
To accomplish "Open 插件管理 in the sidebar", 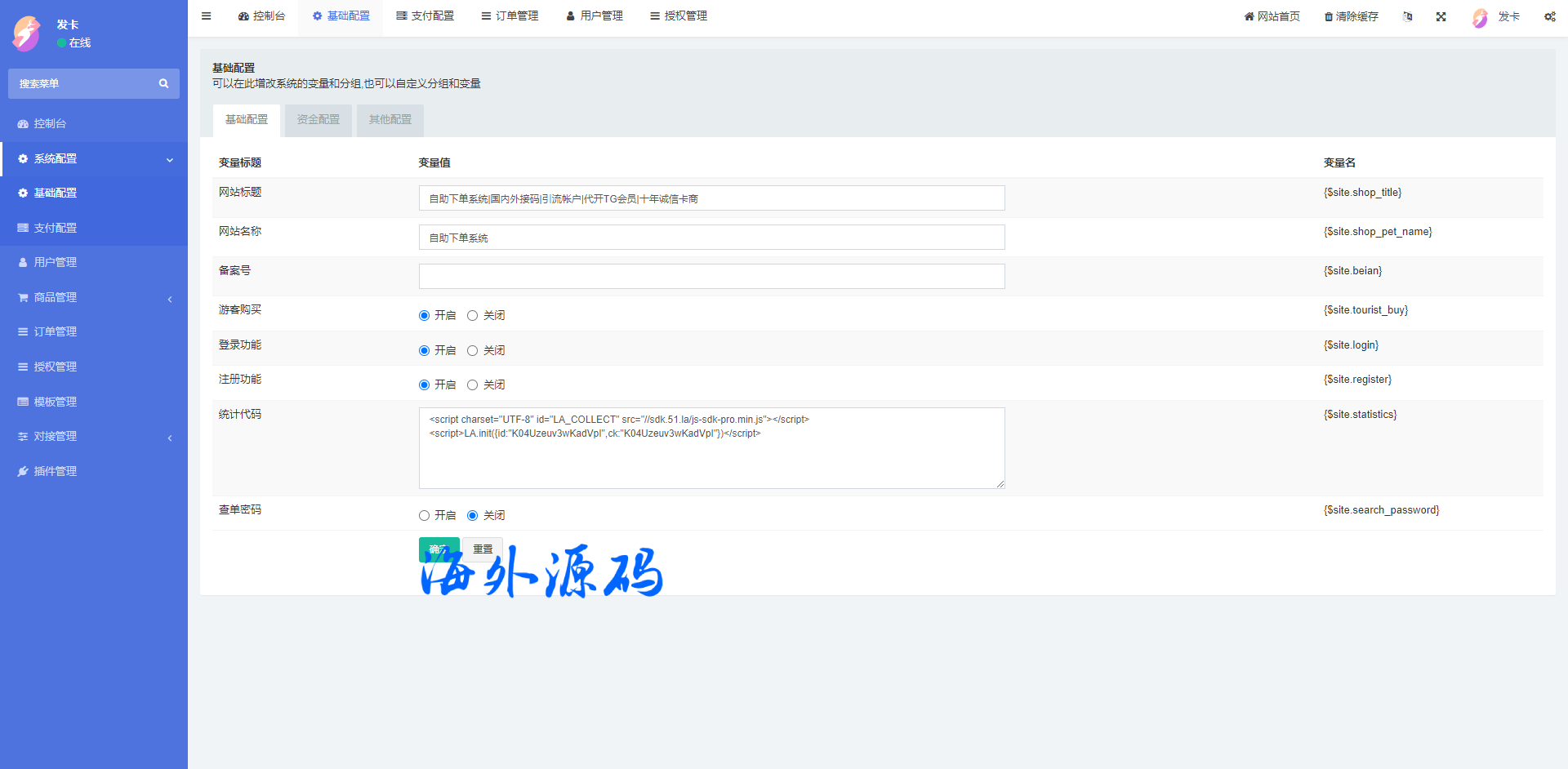I will [55, 472].
